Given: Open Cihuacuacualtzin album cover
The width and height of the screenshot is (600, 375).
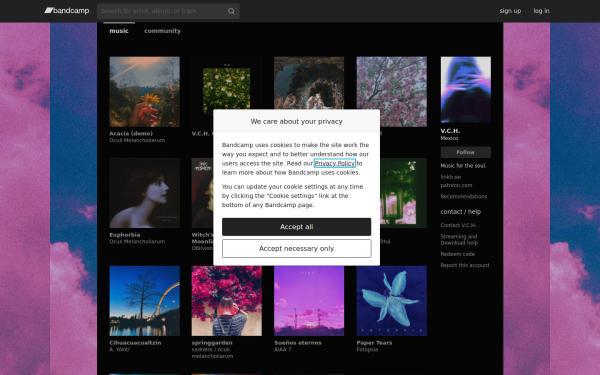Looking at the screenshot, I should (x=145, y=301).
